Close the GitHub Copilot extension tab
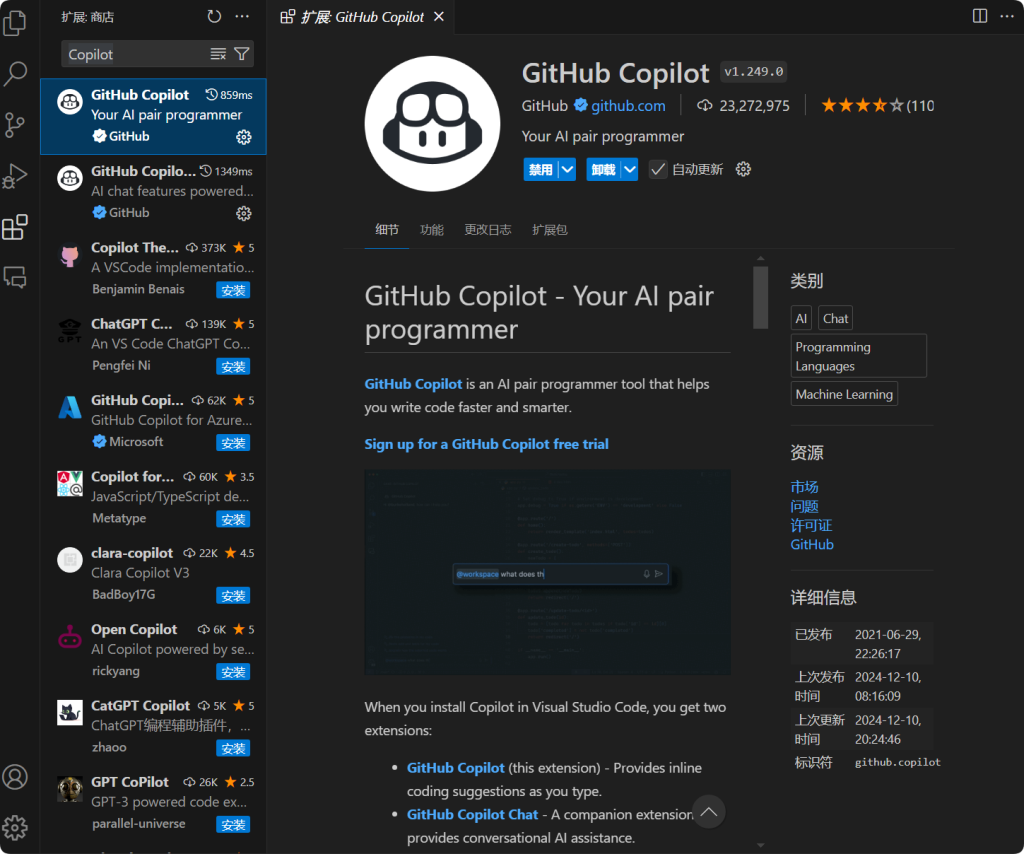 pyautogui.click(x=439, y=16)
